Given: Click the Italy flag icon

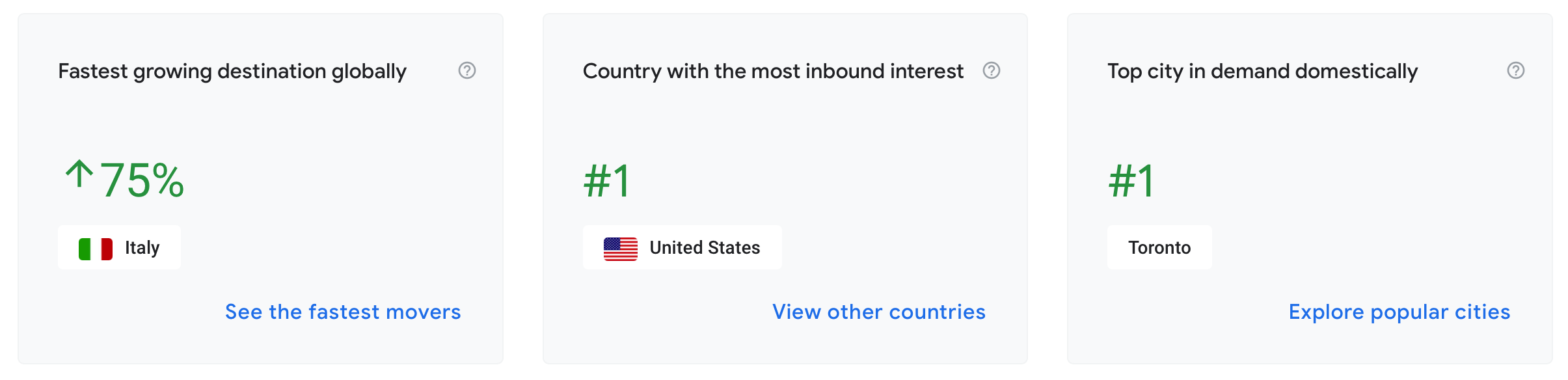Looking at the screenshot, I should (x=96, y=249).
